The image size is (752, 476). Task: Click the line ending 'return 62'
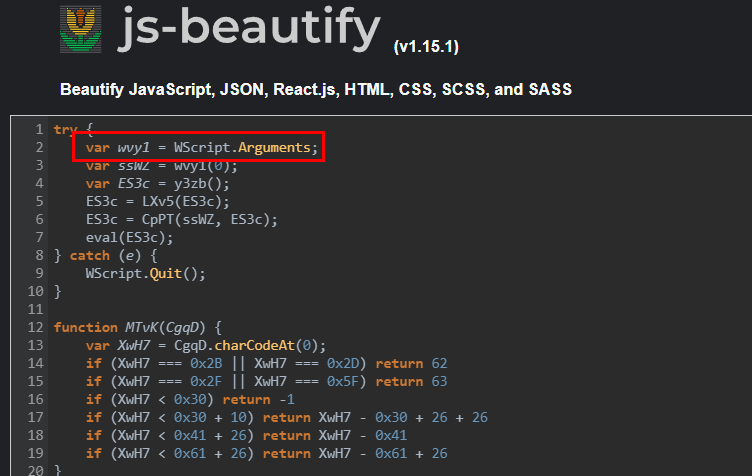click(266, 363)
